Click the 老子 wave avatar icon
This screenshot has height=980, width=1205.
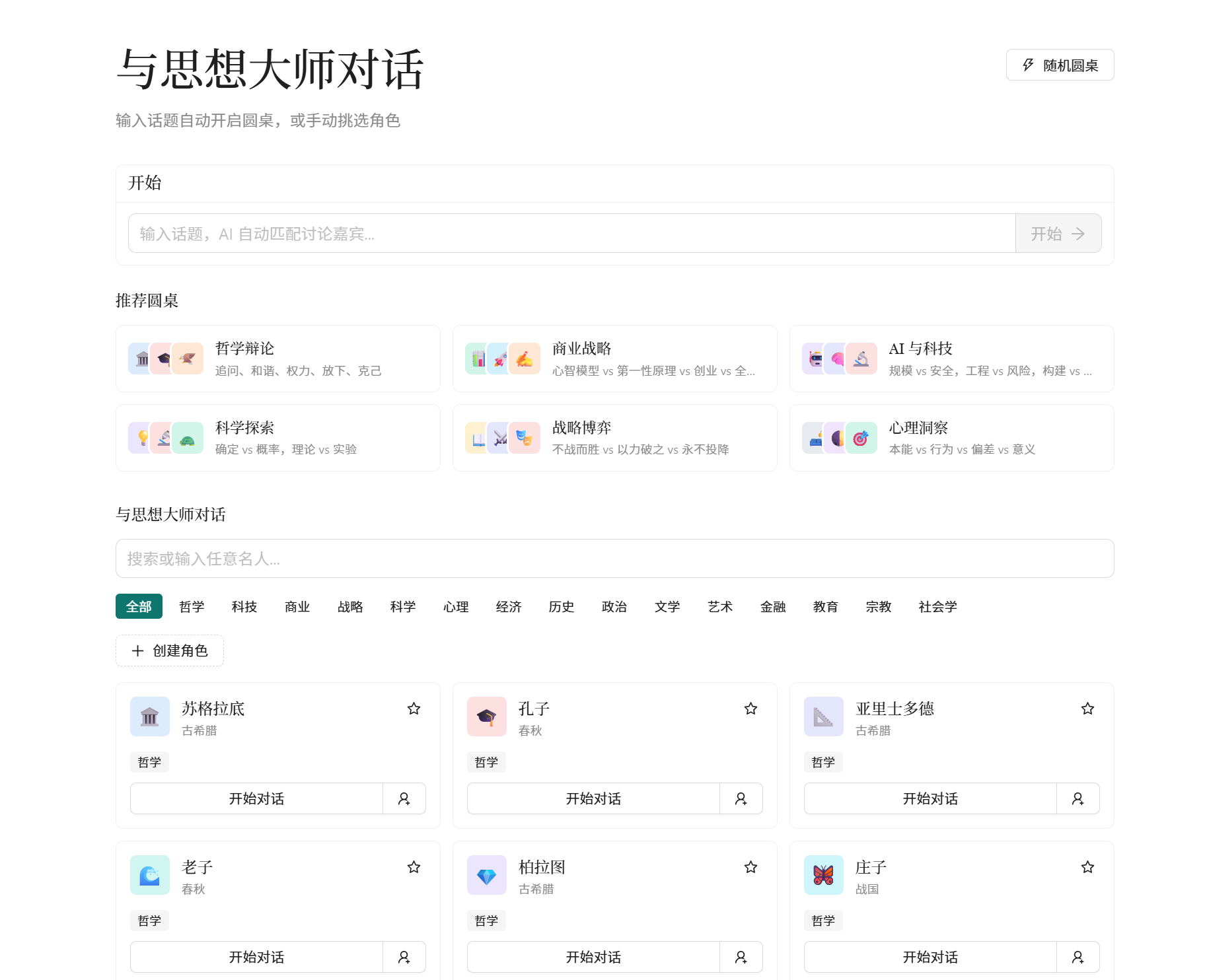[150, 875]
